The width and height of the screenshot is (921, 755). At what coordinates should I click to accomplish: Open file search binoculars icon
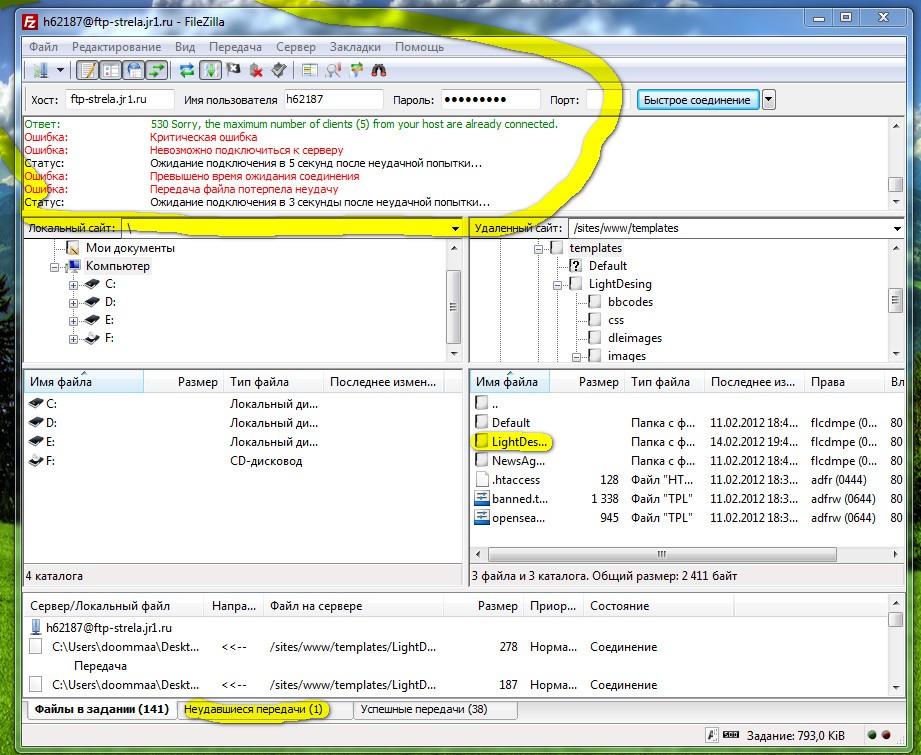[379, 71]
